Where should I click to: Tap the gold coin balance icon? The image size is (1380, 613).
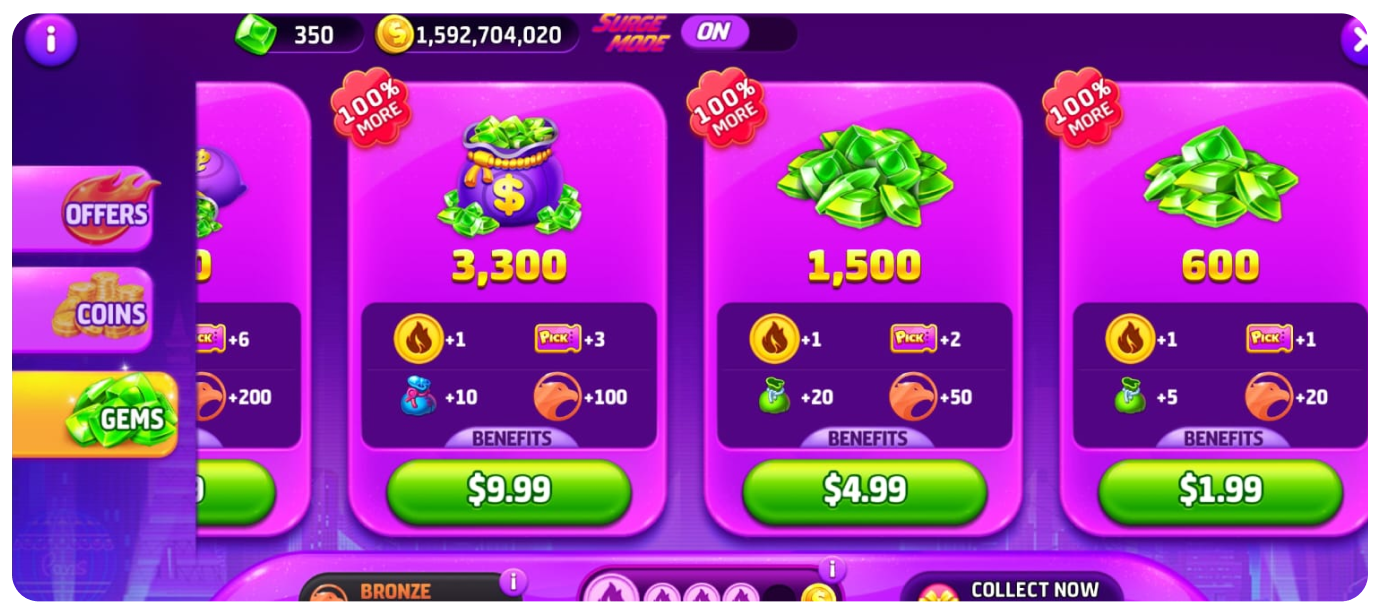pos(395,35)
